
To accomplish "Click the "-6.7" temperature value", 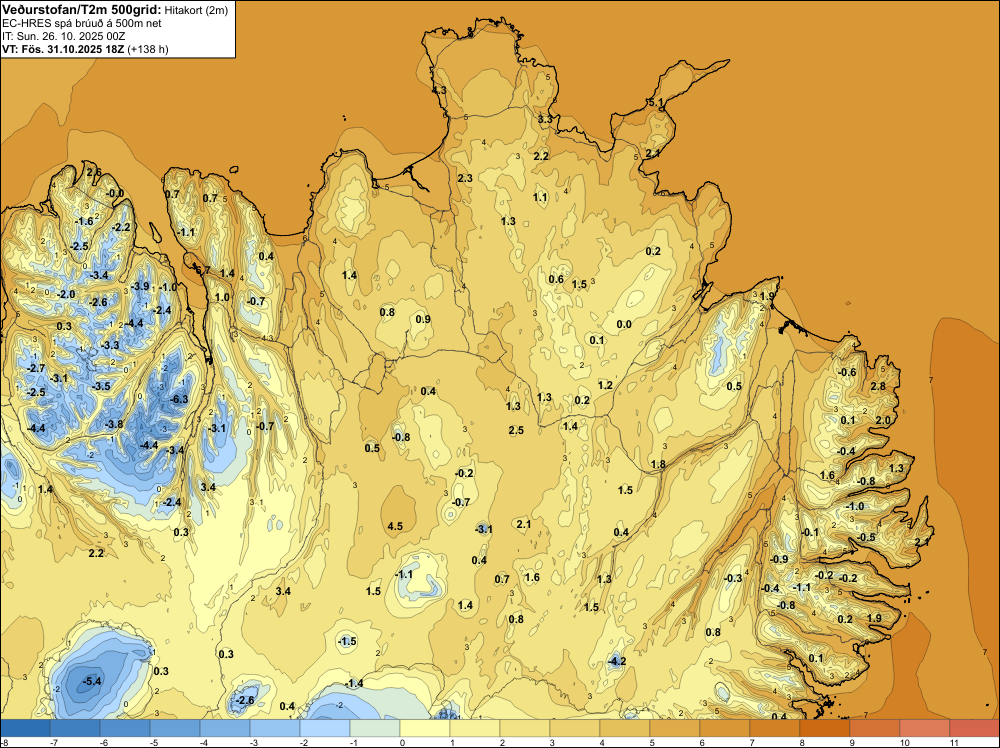I will click(x=202, y=270).
